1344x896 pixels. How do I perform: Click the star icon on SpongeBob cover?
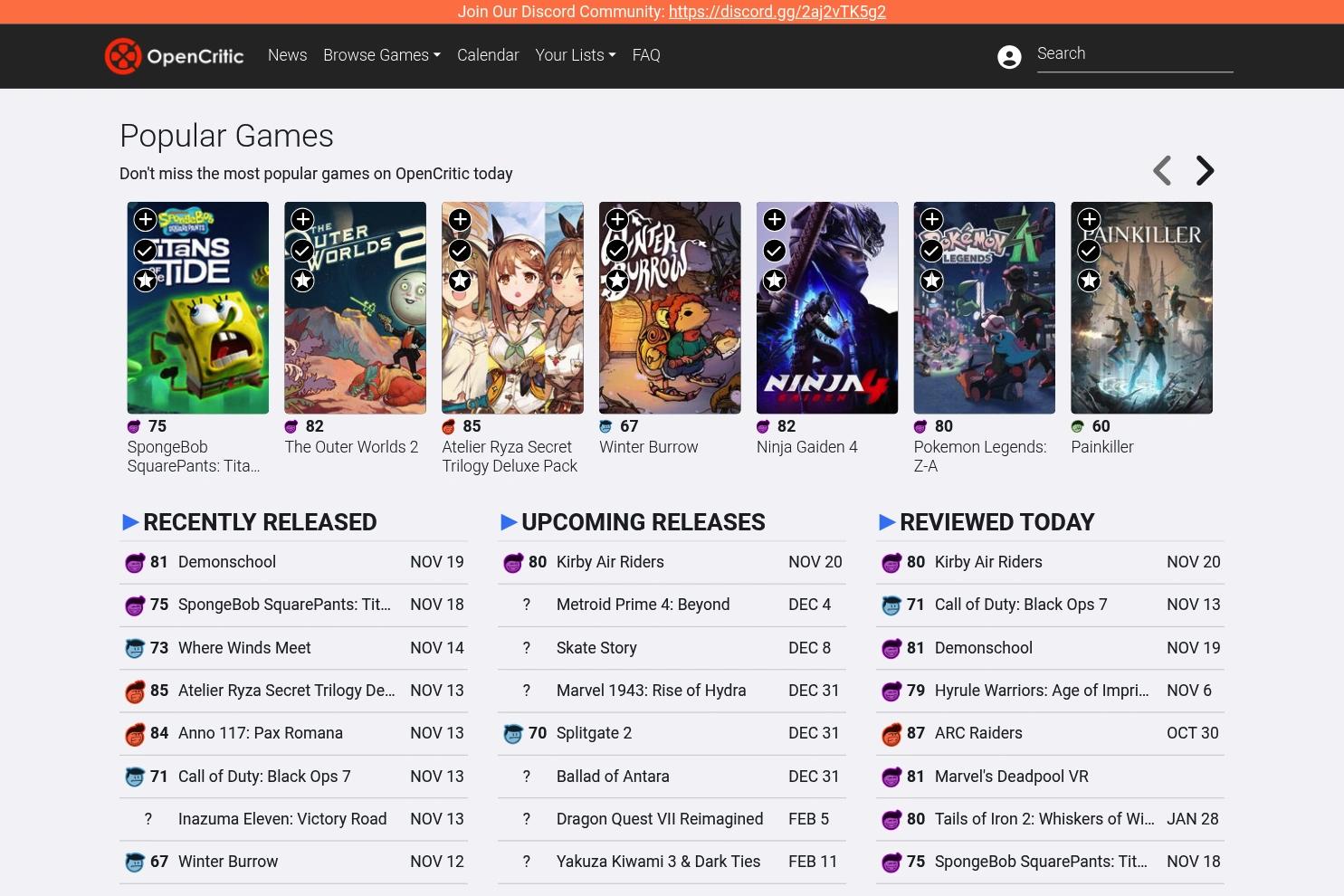146,281
